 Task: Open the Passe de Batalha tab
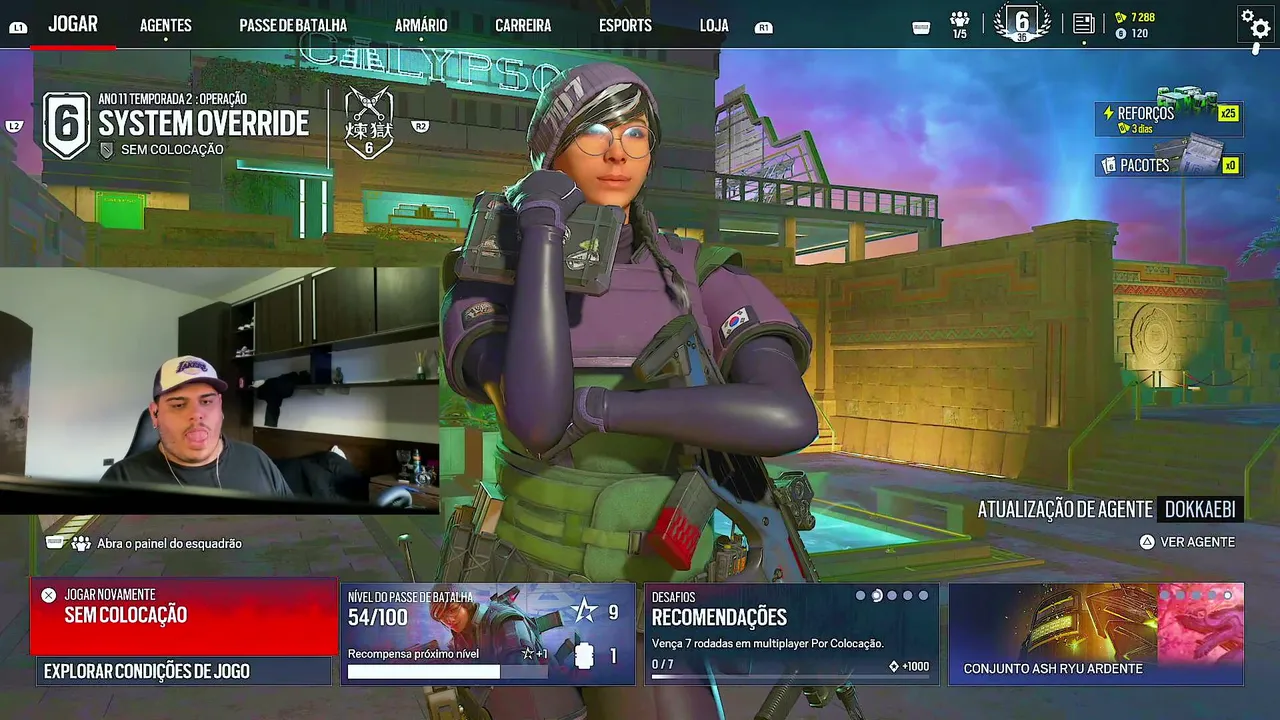(x=293, y=26)
